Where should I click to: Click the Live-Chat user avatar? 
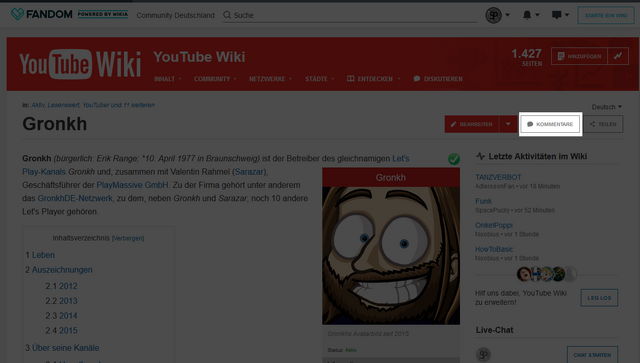(x=483, y=354)
